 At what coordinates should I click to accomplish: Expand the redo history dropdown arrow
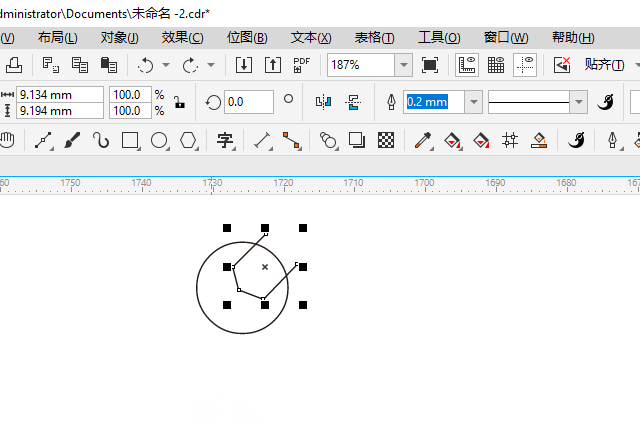[211, 65]
